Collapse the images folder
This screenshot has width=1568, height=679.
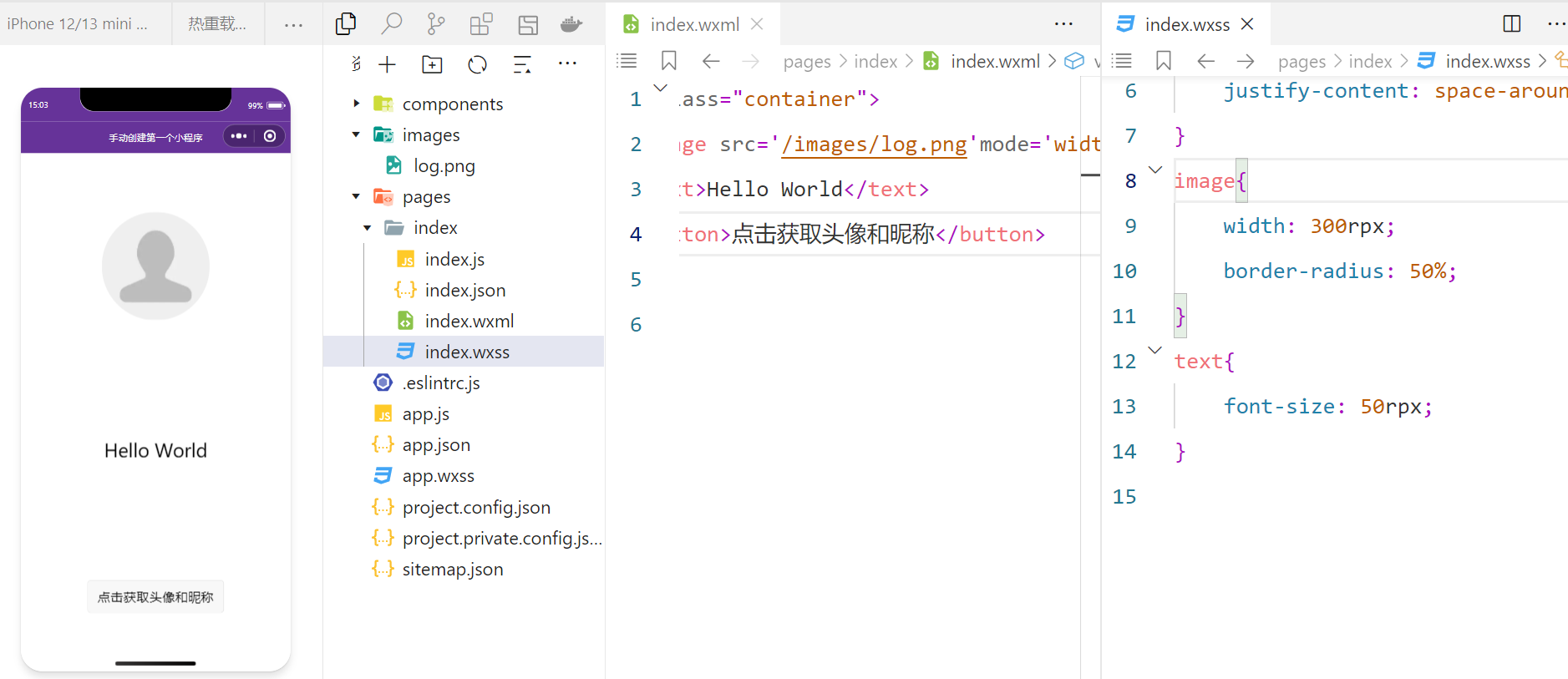[357, 134]
